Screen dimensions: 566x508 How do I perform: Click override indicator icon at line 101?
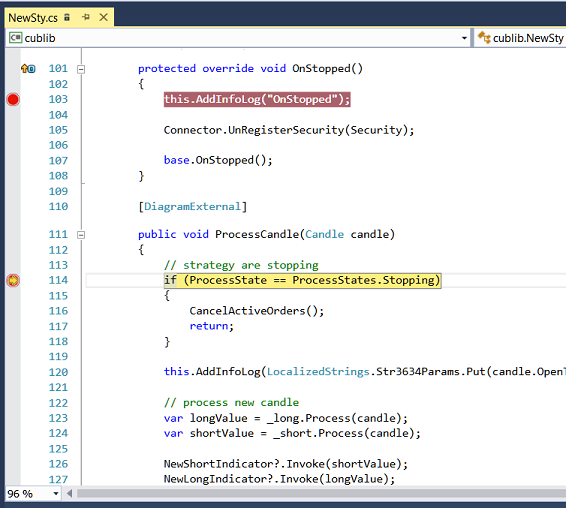(28, 68)
